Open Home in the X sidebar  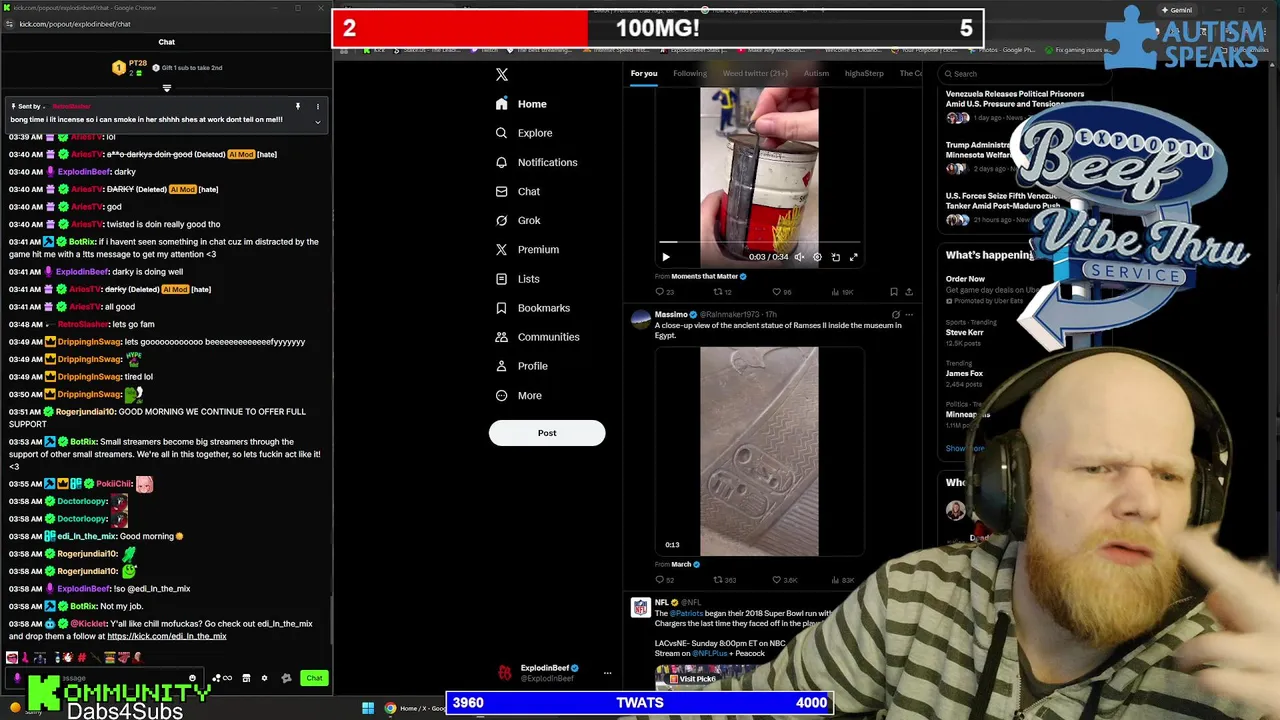click(521, 104)
